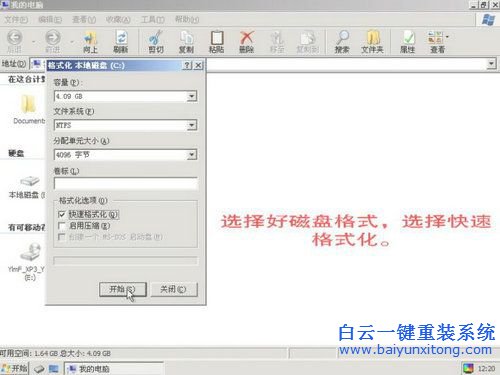Expand the 4096 bytes allocation size dropdown
This screenshot has width=500, height=375.
pyautogui.click(x=191, y=155)
